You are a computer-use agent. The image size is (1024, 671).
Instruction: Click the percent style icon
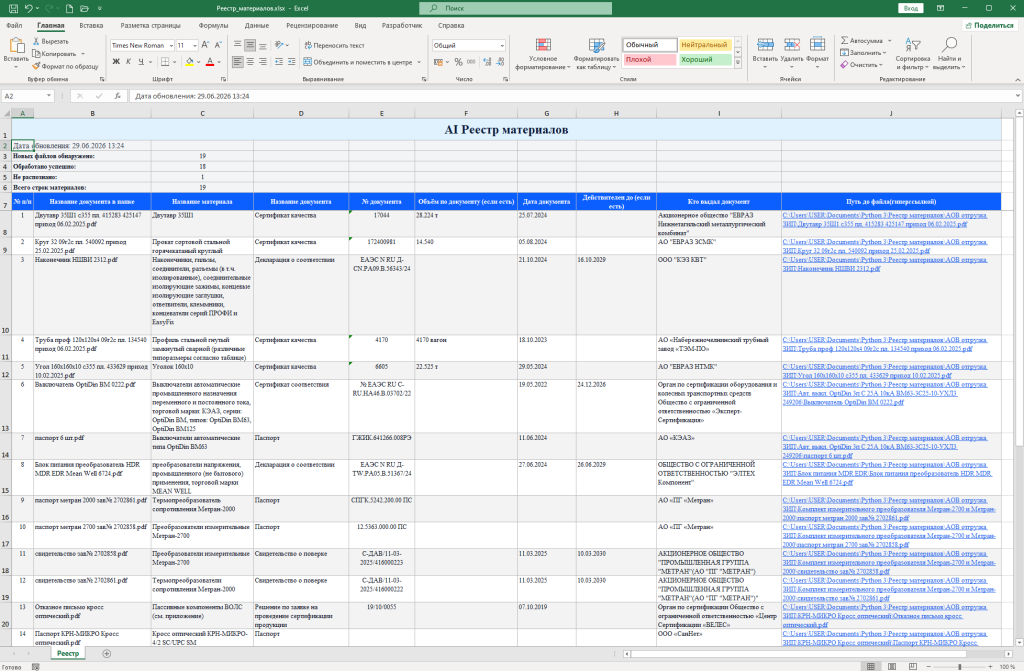(x=458, y=61)
